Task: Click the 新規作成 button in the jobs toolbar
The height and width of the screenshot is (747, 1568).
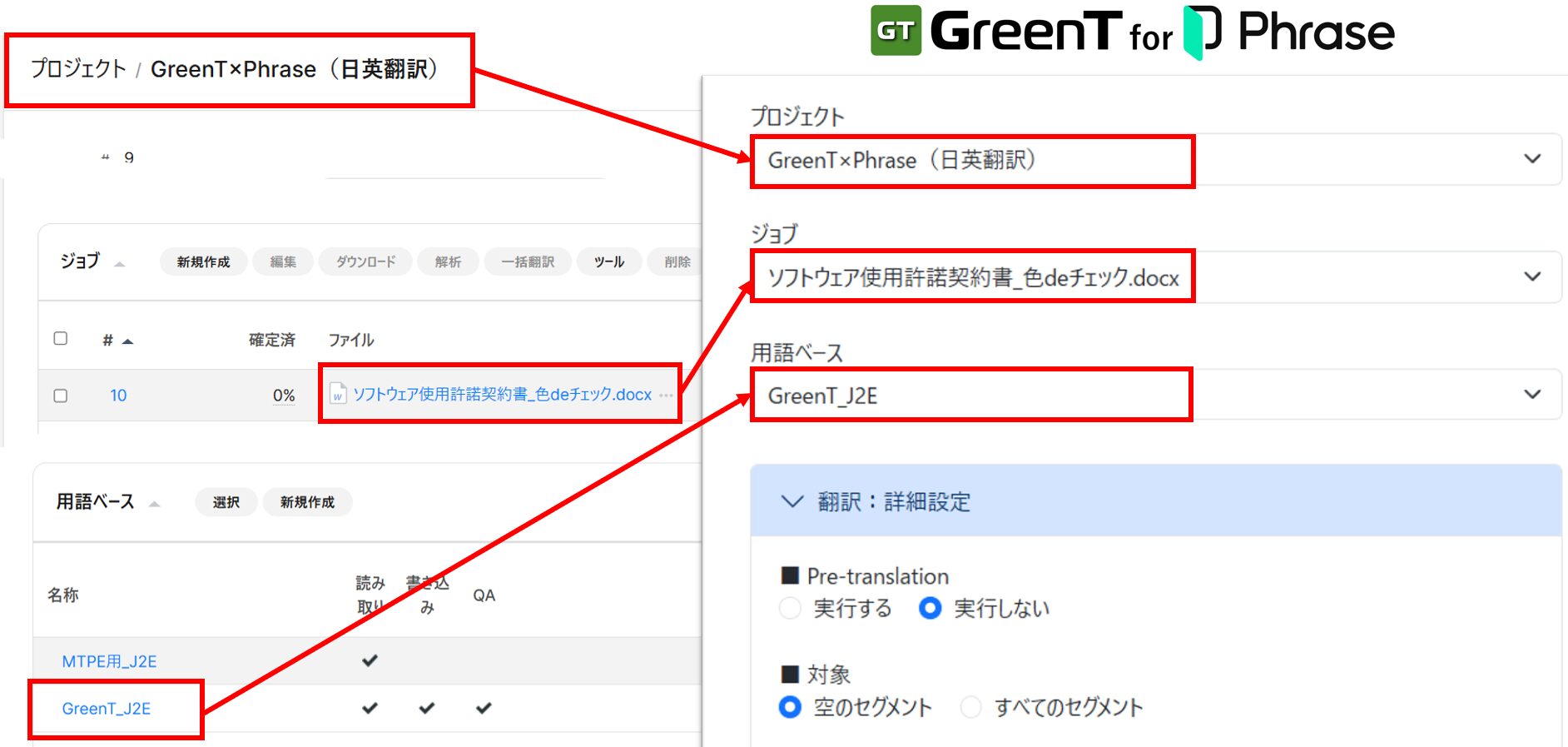Action: pos(203,261)
